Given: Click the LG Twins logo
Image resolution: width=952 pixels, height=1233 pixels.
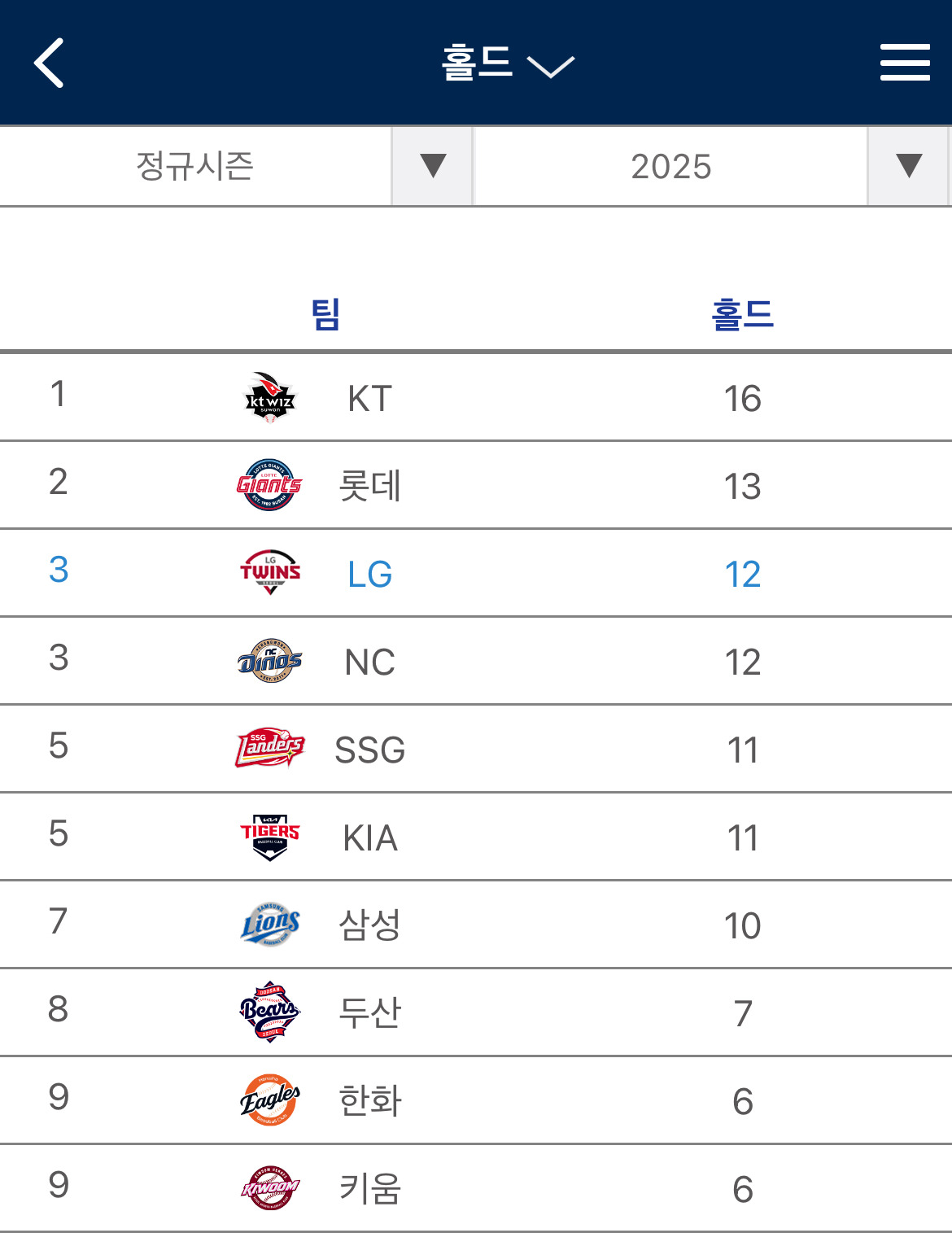Looking at the screenshot, I should (270, 573).
